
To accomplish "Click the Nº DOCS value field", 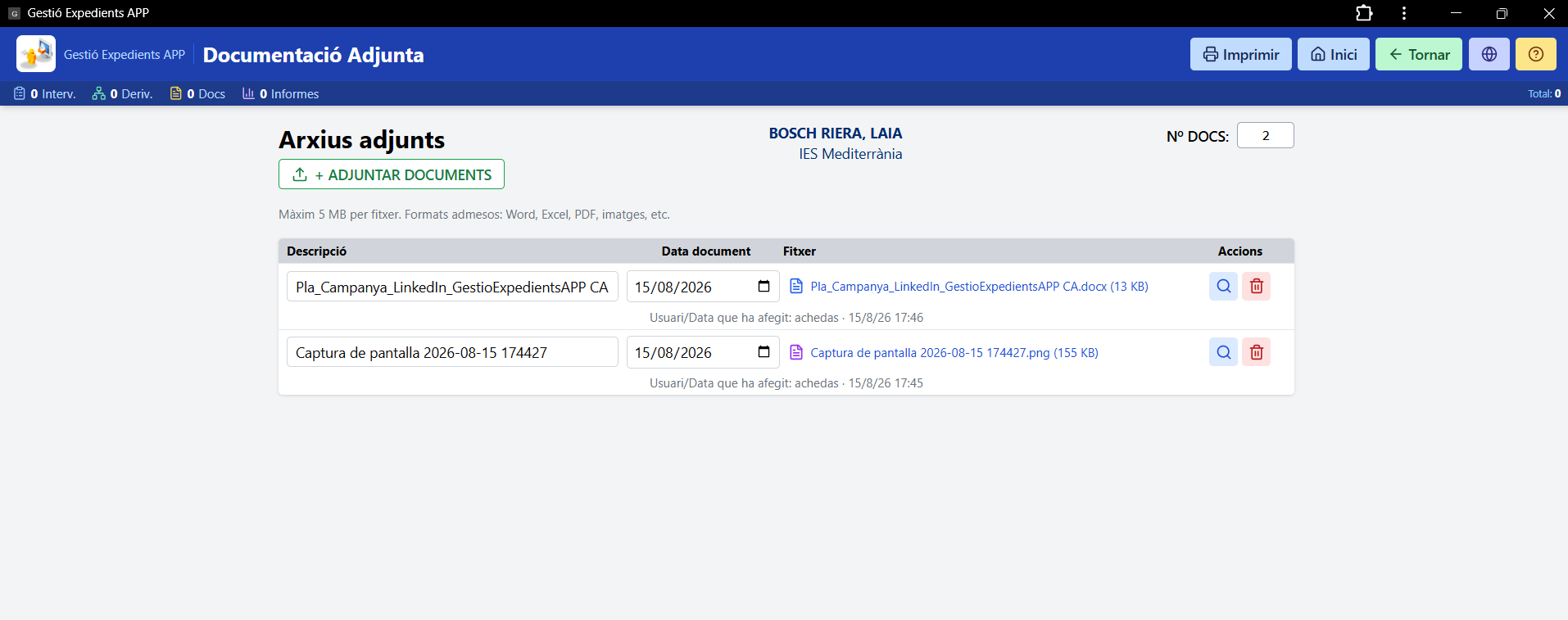I will click(1265, 135).
